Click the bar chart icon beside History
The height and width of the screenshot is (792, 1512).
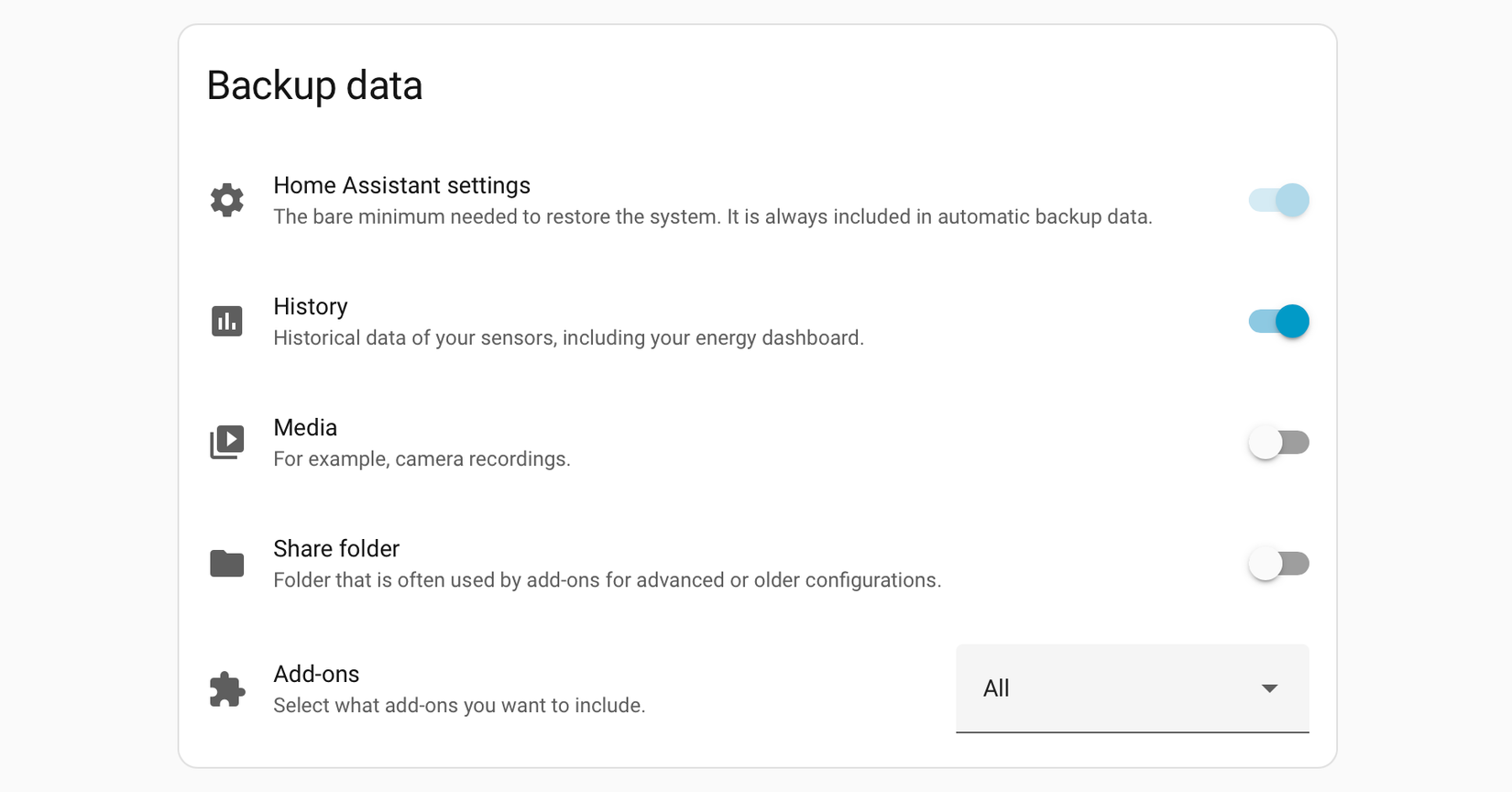tap(227, 321)
